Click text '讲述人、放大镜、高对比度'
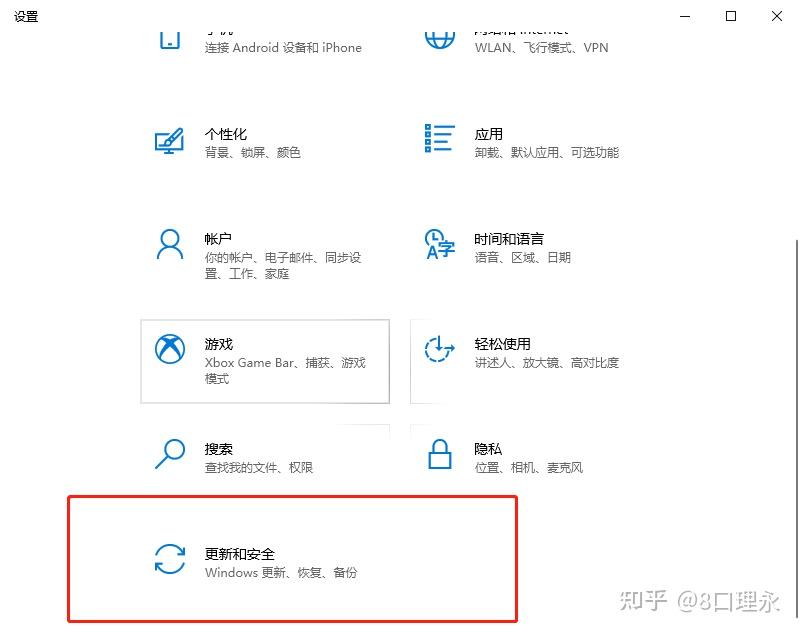This screenshot has height=634, width=800. [546, 363]
